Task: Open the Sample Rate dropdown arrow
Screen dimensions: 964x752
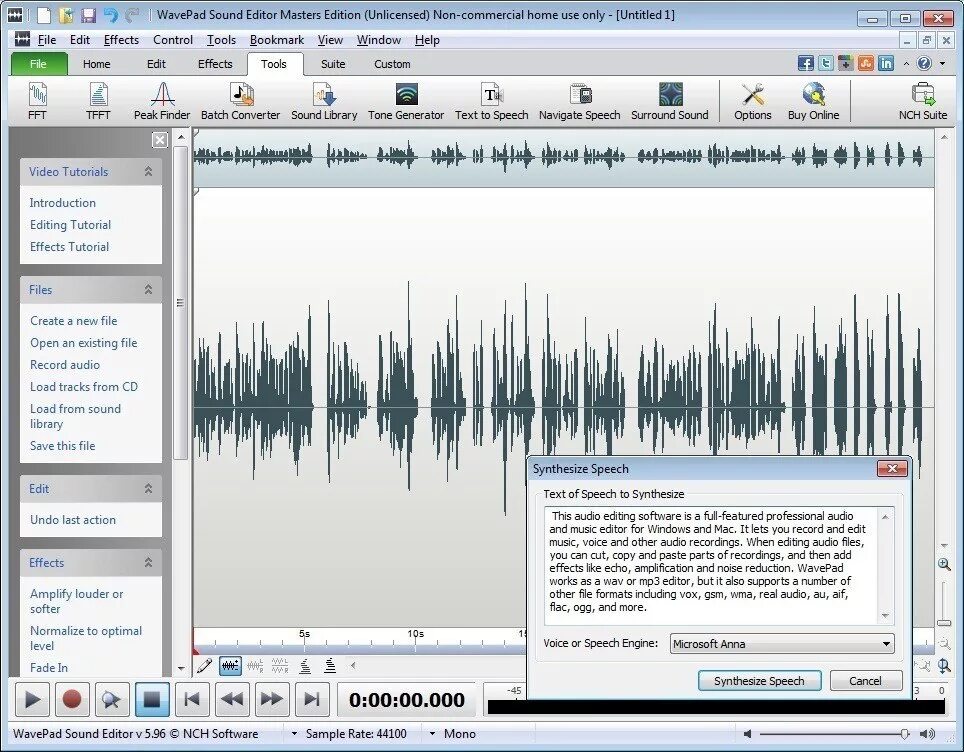Action: (294, 734)
